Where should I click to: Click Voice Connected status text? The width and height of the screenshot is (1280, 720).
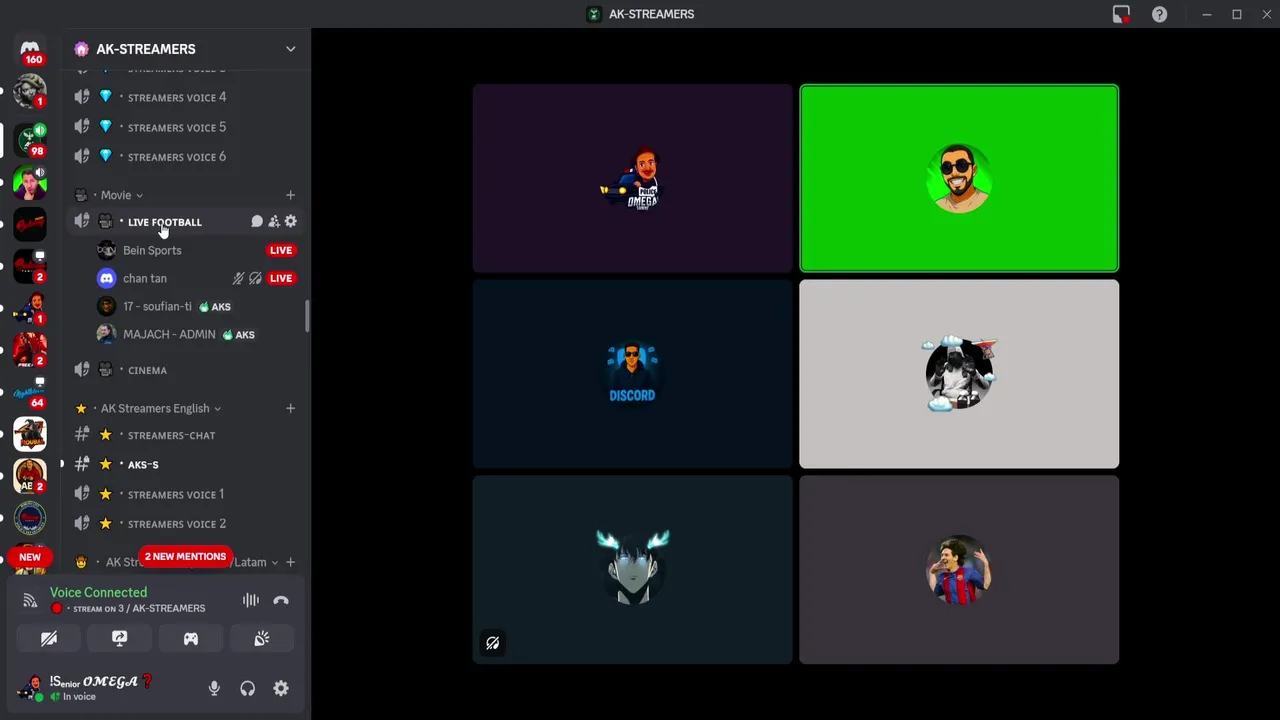point(98,592)
